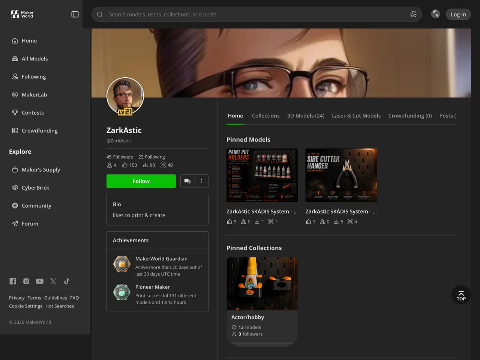Click the MakerWorld logo
The image size is (480, 360).
(x=22, y=14)
